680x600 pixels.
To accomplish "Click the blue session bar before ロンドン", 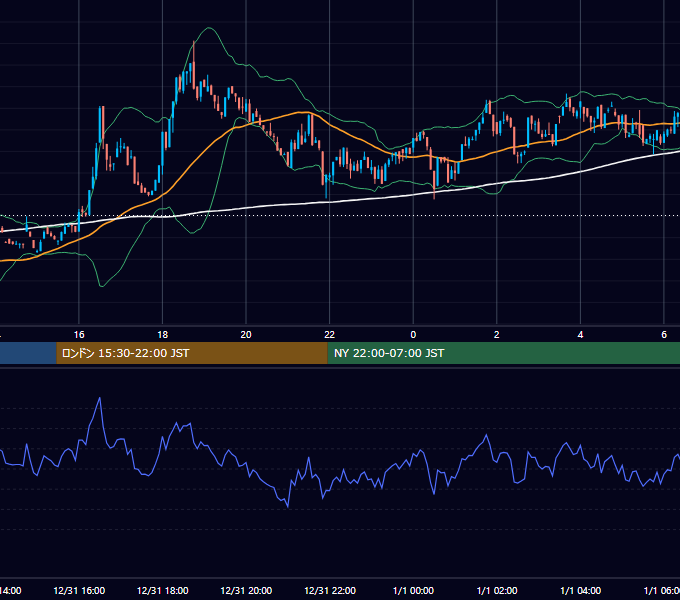I will coord(28,353).
